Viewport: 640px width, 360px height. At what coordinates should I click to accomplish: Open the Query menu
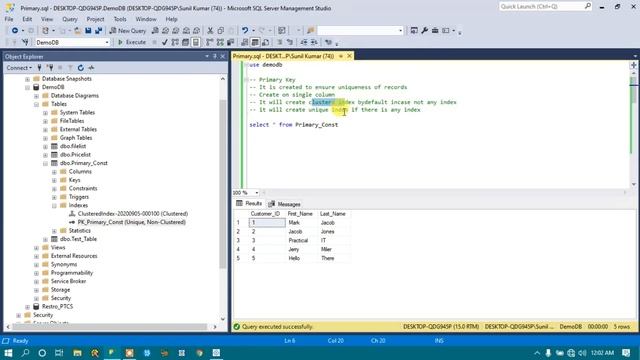point(70,19)
